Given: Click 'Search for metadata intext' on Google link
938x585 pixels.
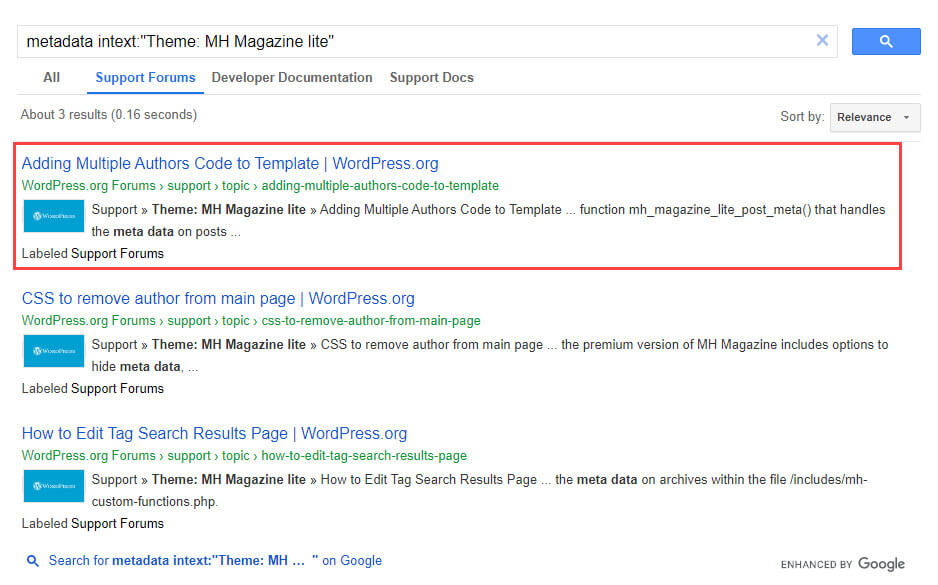Looking at the screenshot, I should coord(215,560).
